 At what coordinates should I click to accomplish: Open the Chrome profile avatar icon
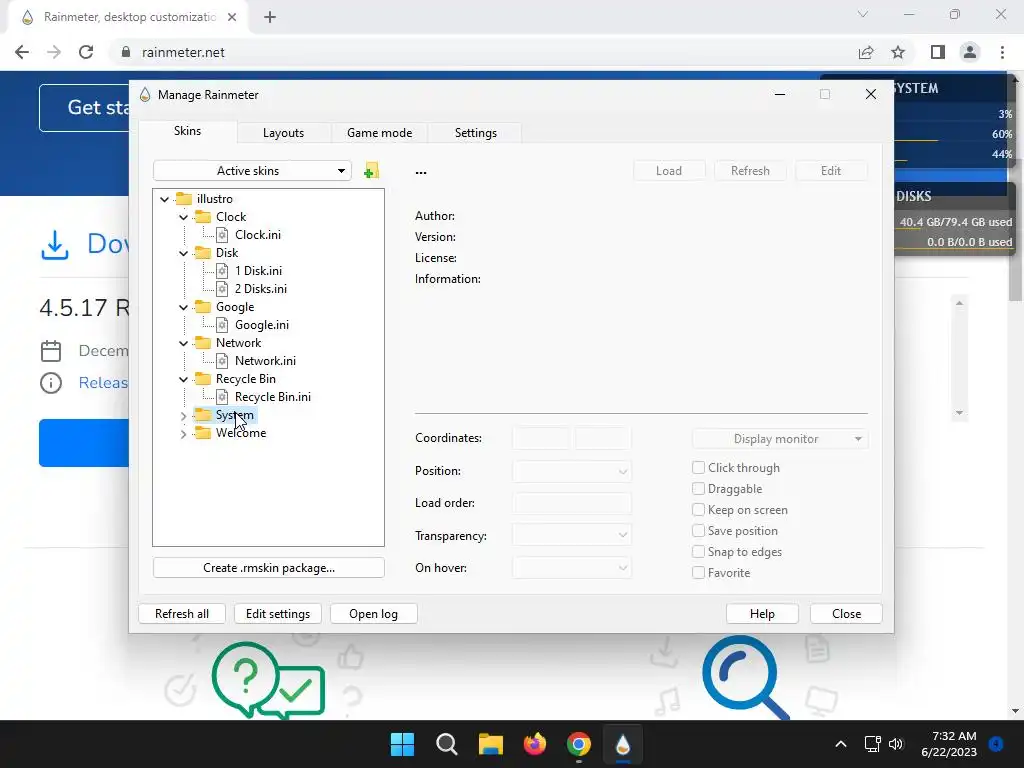[x=970, y=52]
